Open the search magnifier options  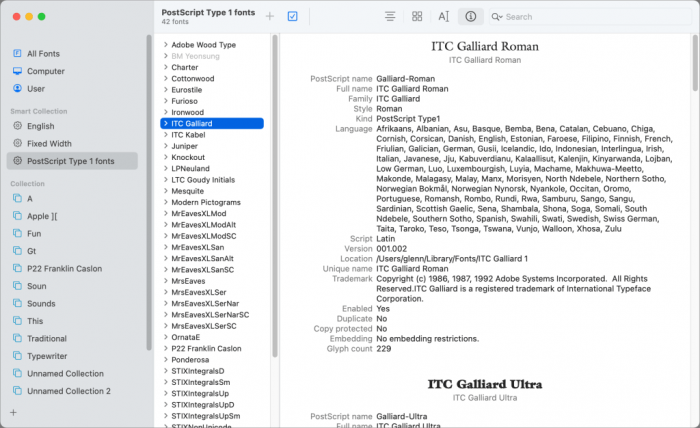click(497, 17)
